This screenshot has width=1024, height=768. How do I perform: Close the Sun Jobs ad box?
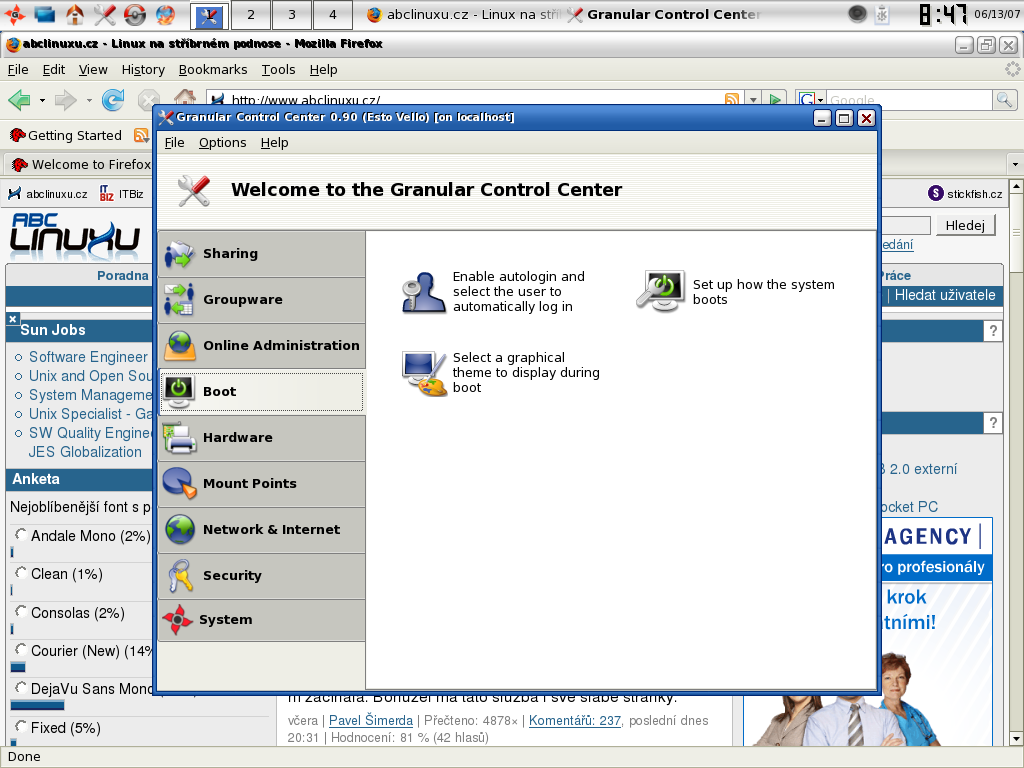click(x=12, y=319)
